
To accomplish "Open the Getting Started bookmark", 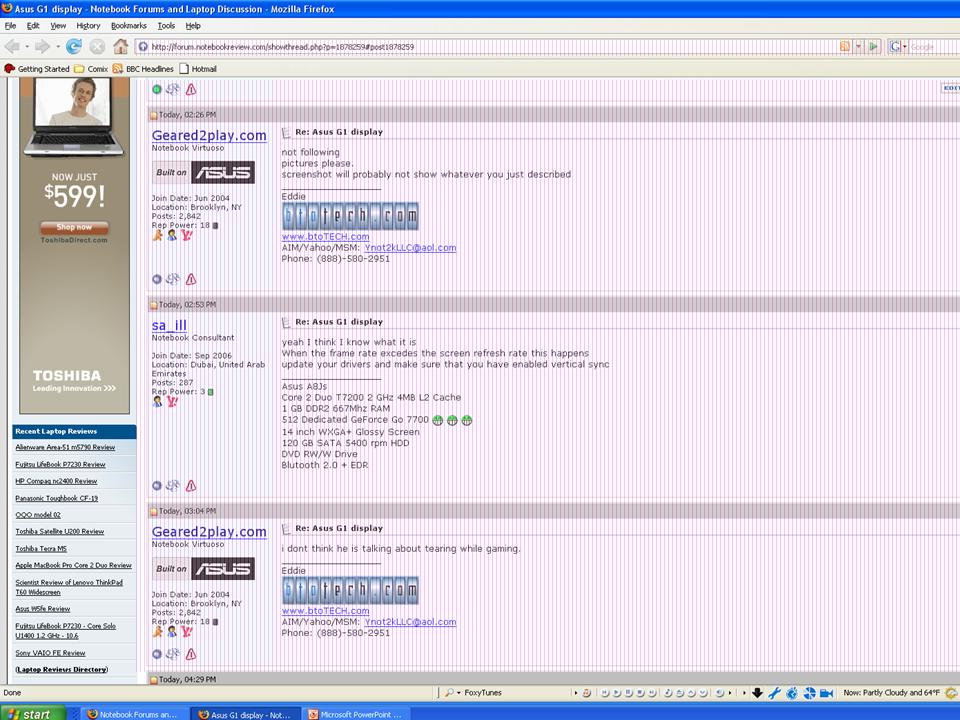I will 37,69.
